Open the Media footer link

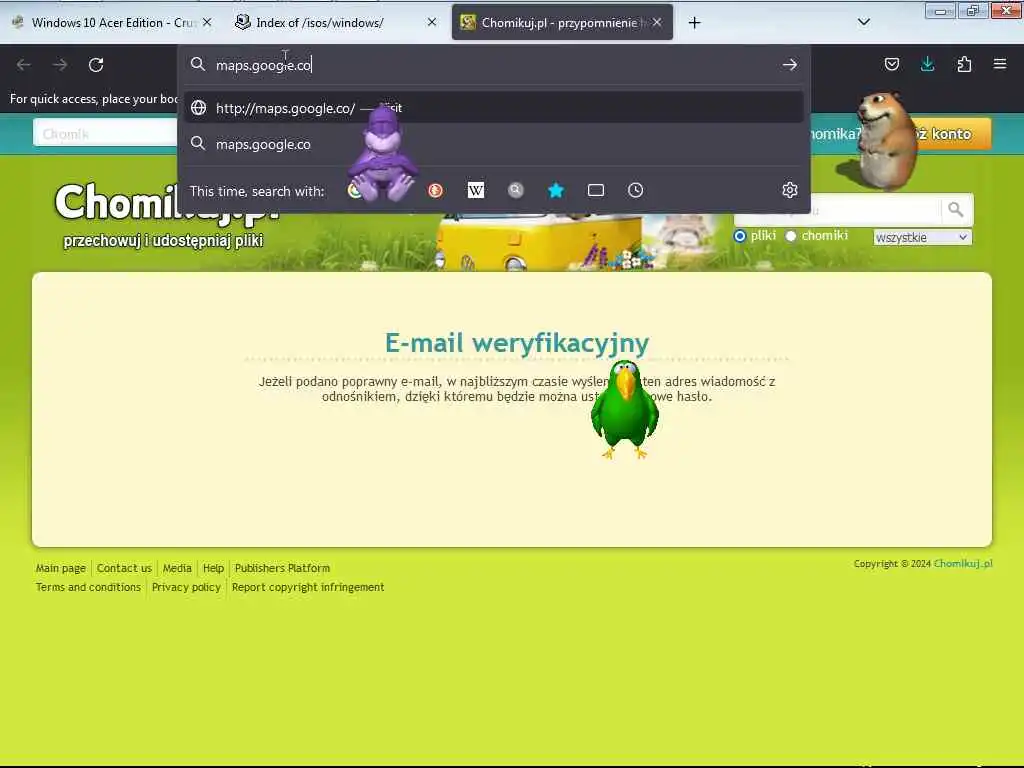[177, 568]
